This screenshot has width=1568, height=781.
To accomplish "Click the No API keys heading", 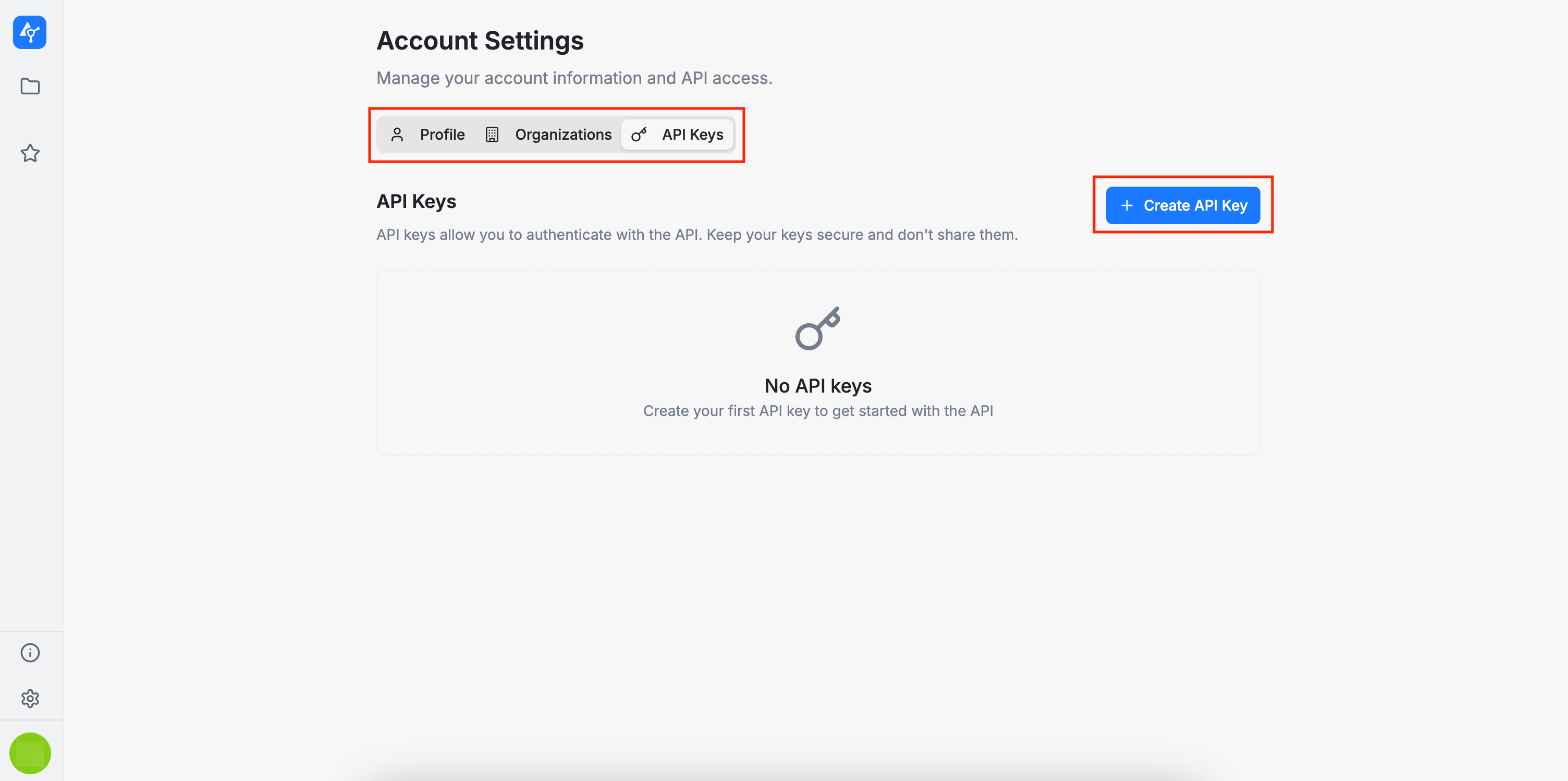I will coord(817,386).
